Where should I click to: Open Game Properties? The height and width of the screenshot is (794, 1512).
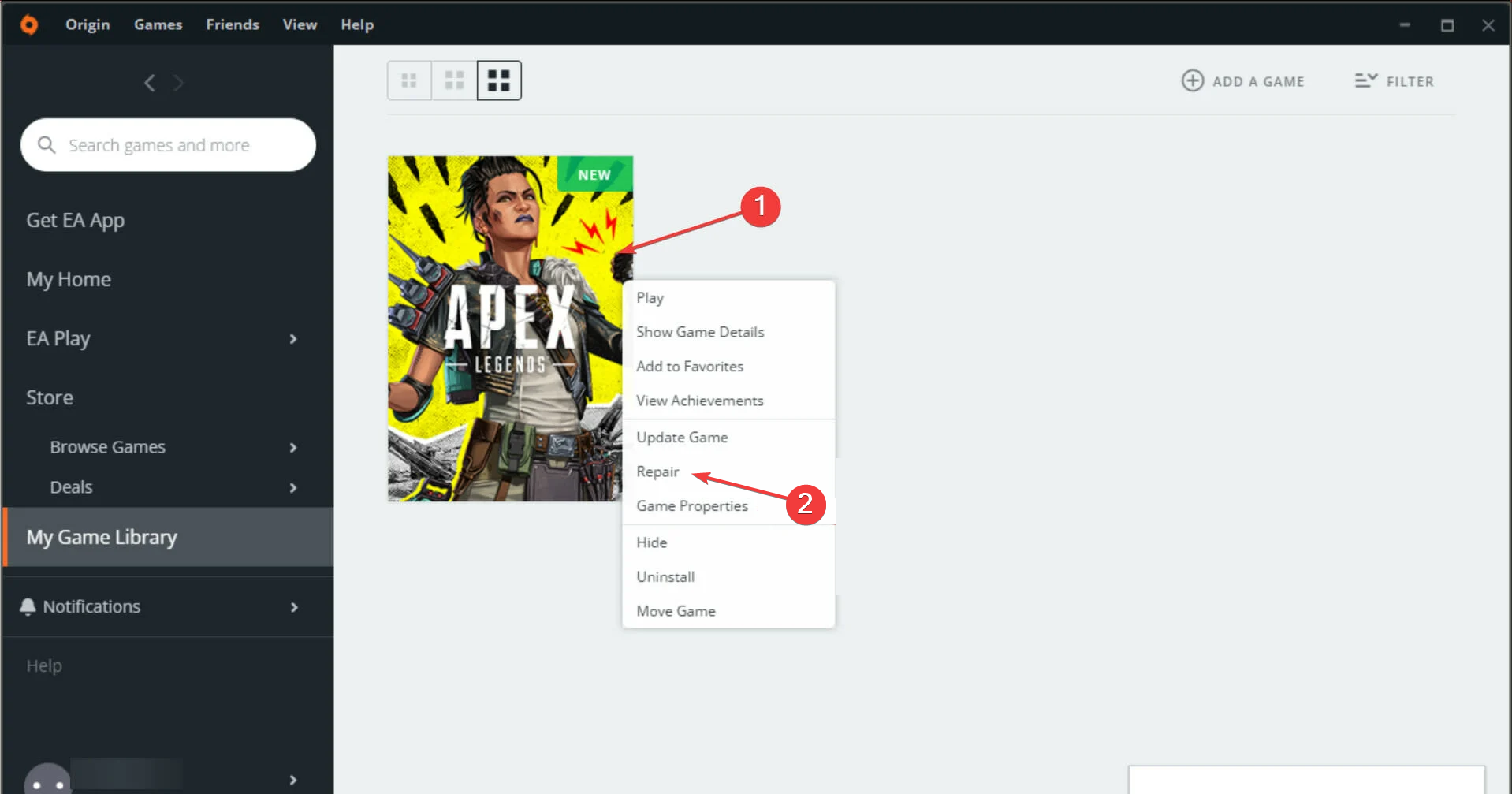coord(728,506)
